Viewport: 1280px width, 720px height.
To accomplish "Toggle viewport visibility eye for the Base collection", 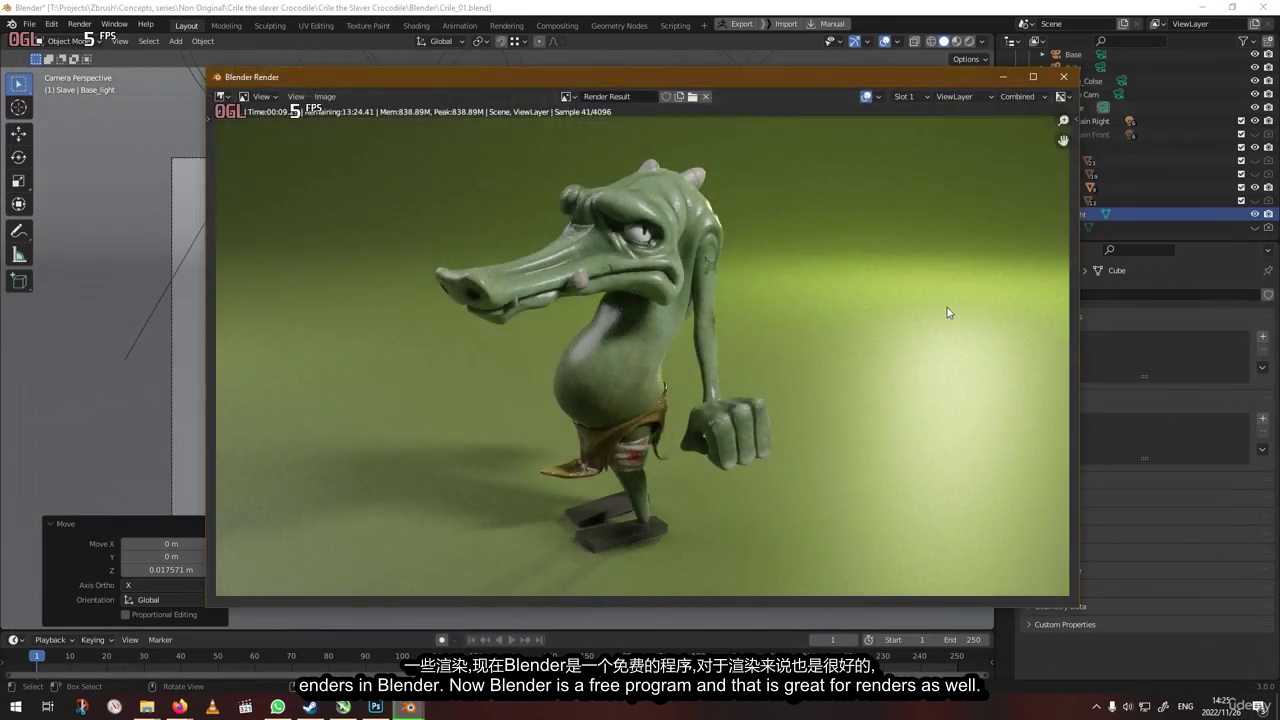I will (x=1255, y=55).
